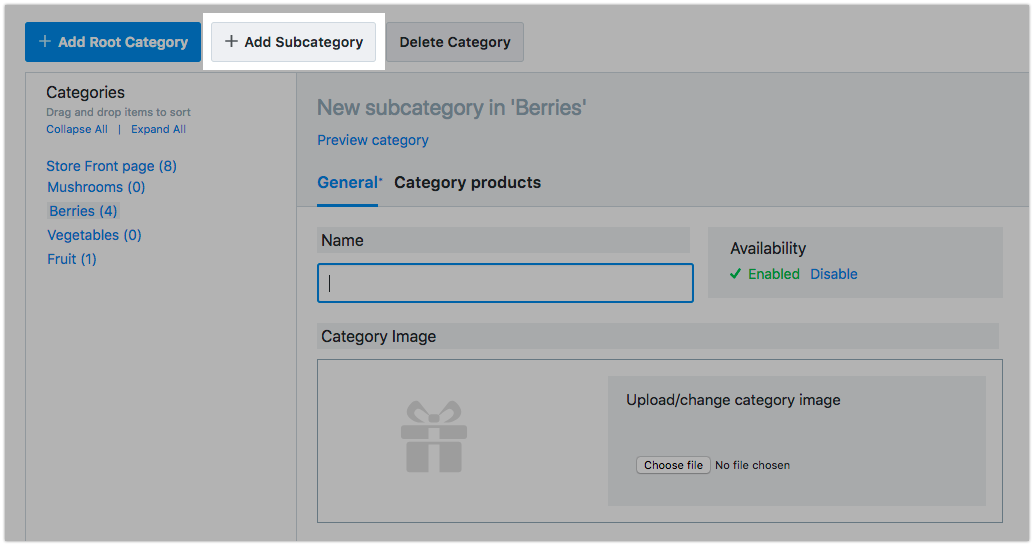
Task: Click Choose file for category image
Action: pyautogui.click(x=673, y=465)
